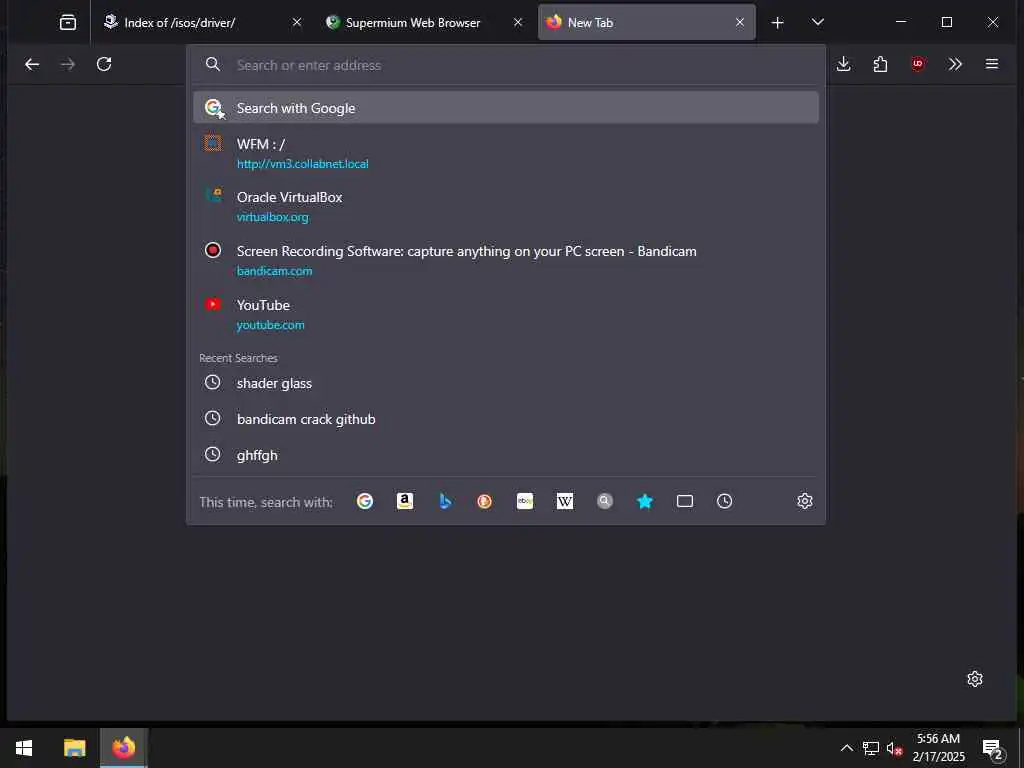Click Firefox taskbar icon
1024x768 pixels.
[123, 748]
